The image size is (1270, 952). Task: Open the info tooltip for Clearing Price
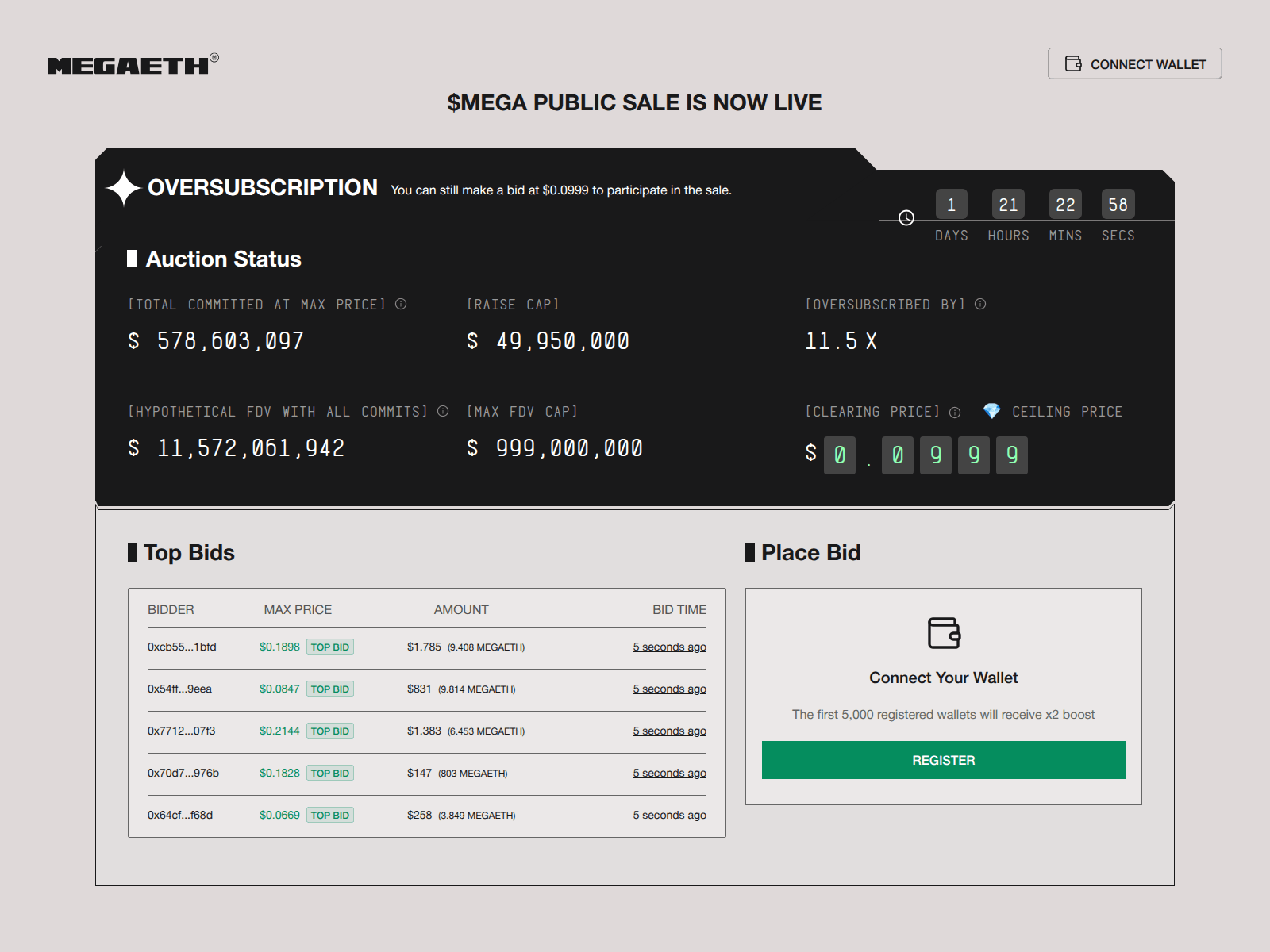coord(953,412)
